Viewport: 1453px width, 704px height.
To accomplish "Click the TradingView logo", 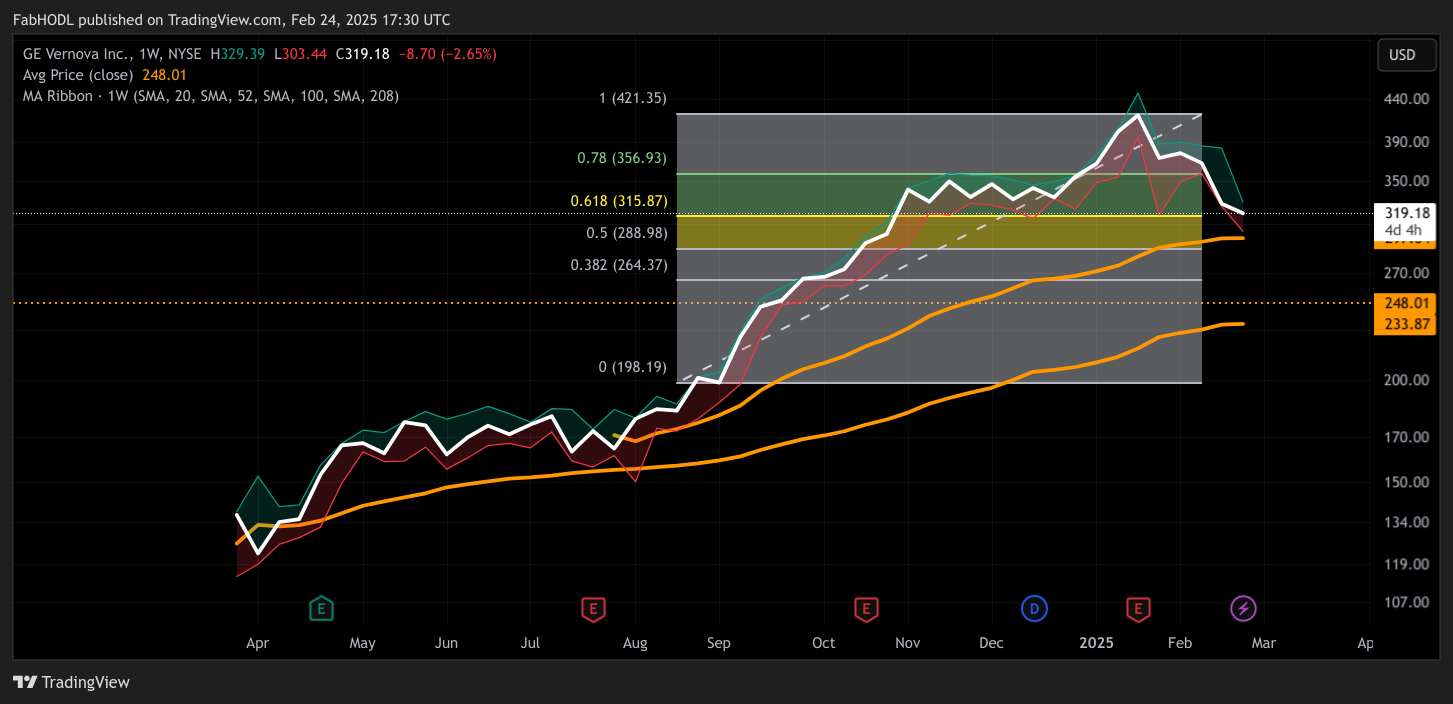I will (x=72, y=682).
